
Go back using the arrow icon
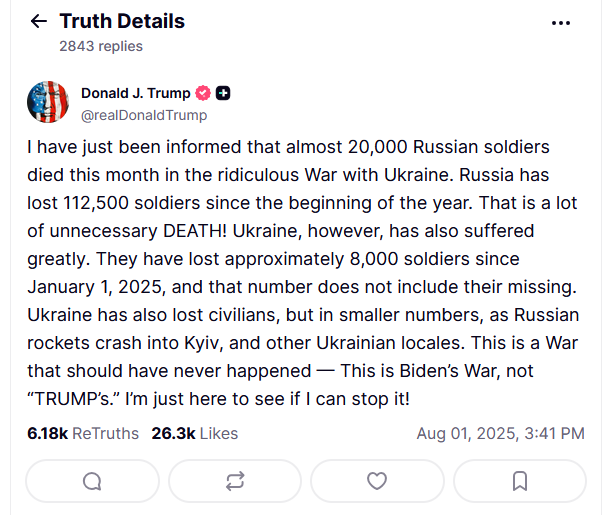pos(39,22)
